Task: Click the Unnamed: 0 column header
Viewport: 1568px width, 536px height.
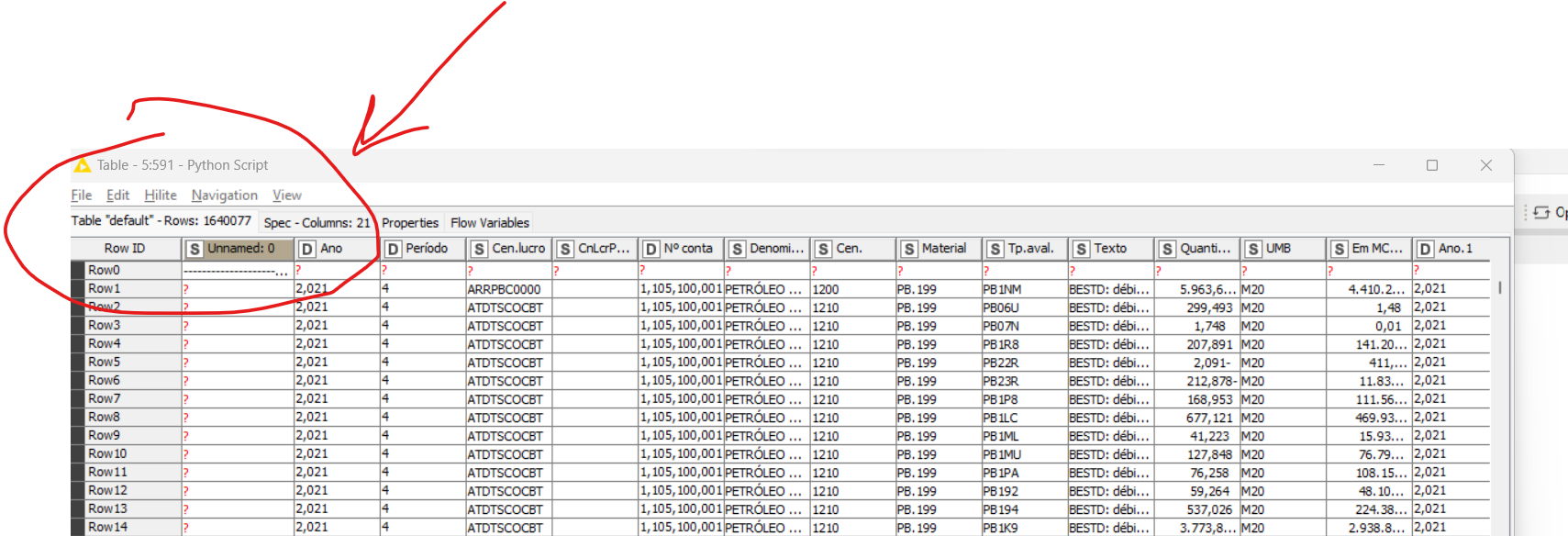Action: click(240, 249)
